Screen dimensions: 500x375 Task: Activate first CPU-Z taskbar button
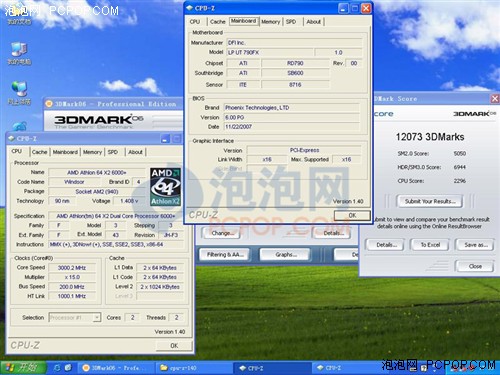271,368
